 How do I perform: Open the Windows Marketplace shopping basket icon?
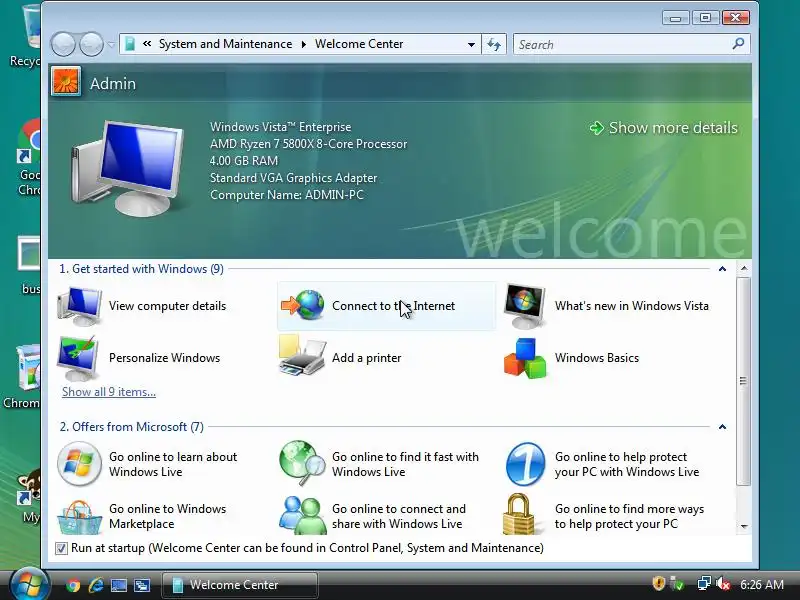coord(79,516)
